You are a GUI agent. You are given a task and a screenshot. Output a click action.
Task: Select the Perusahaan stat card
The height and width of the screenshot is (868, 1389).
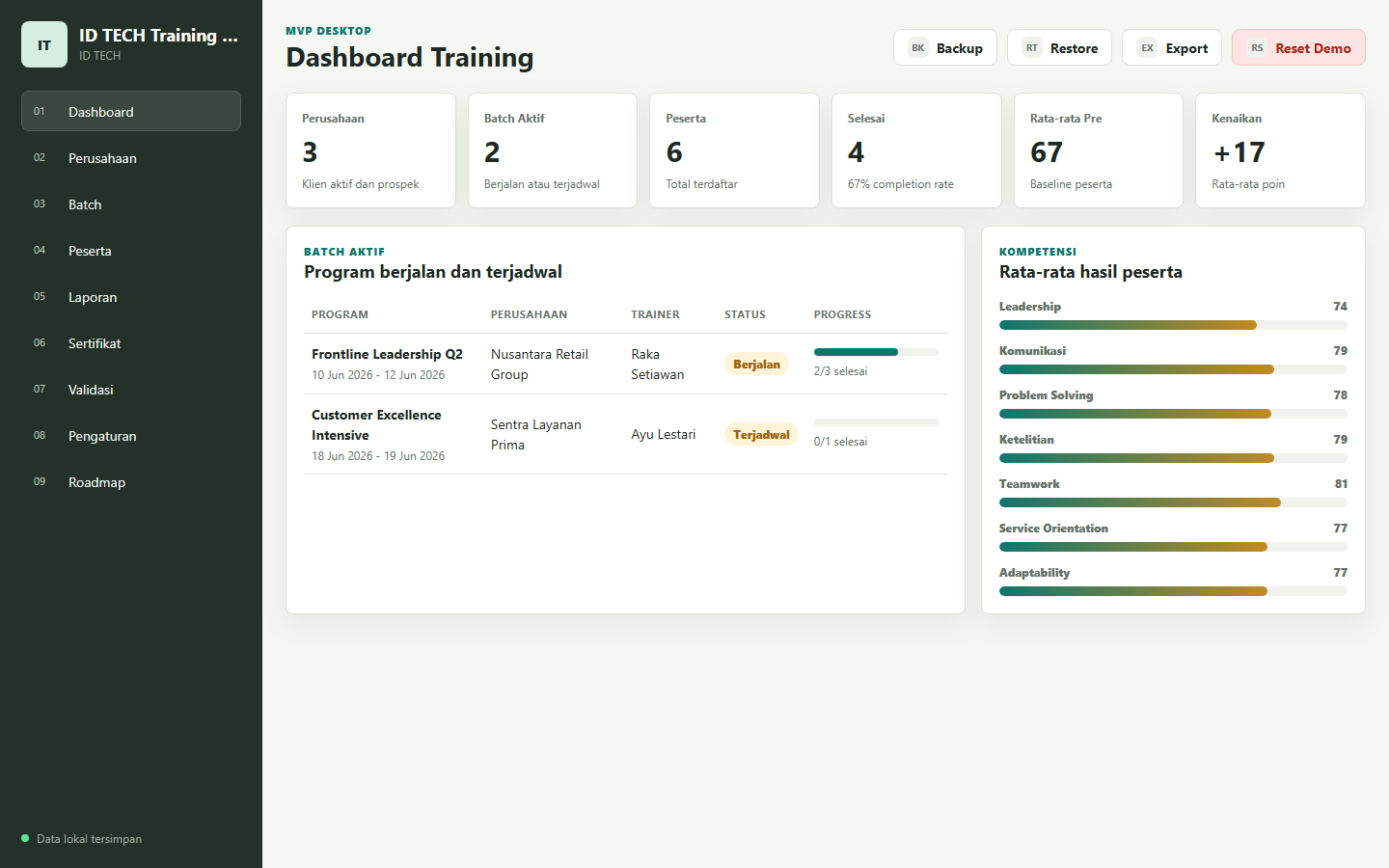[370, 150]
